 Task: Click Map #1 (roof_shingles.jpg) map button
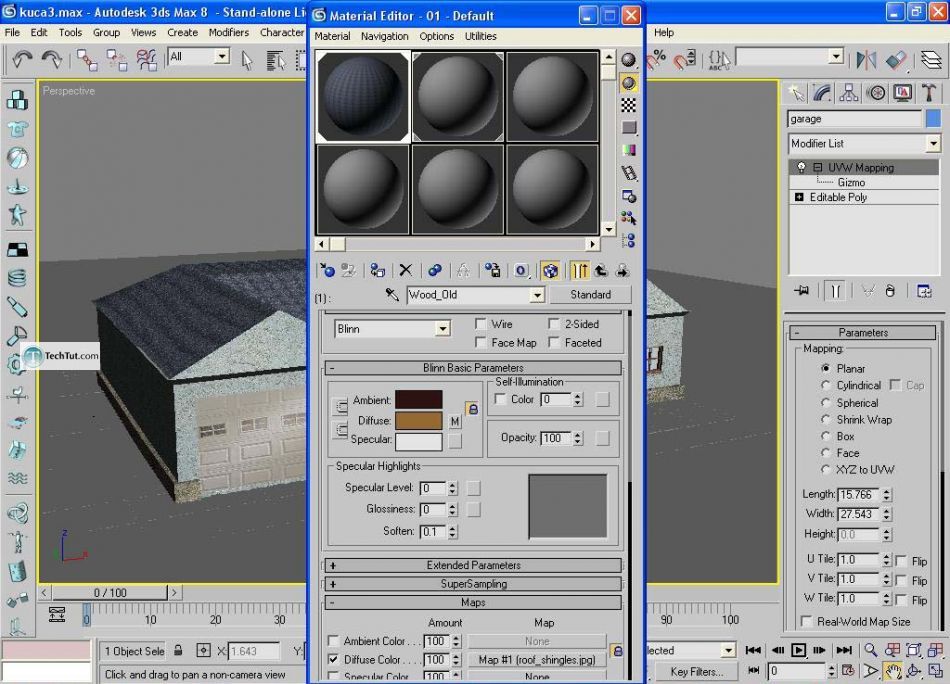[x=537, y=660]
